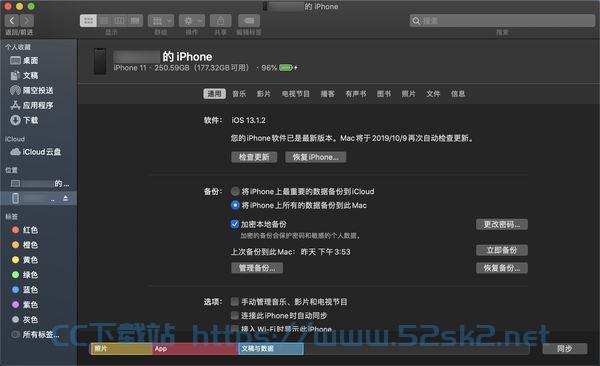Viewport: 600px width, 366px height.
Task: Click the search field
Action: pos(502,21)
